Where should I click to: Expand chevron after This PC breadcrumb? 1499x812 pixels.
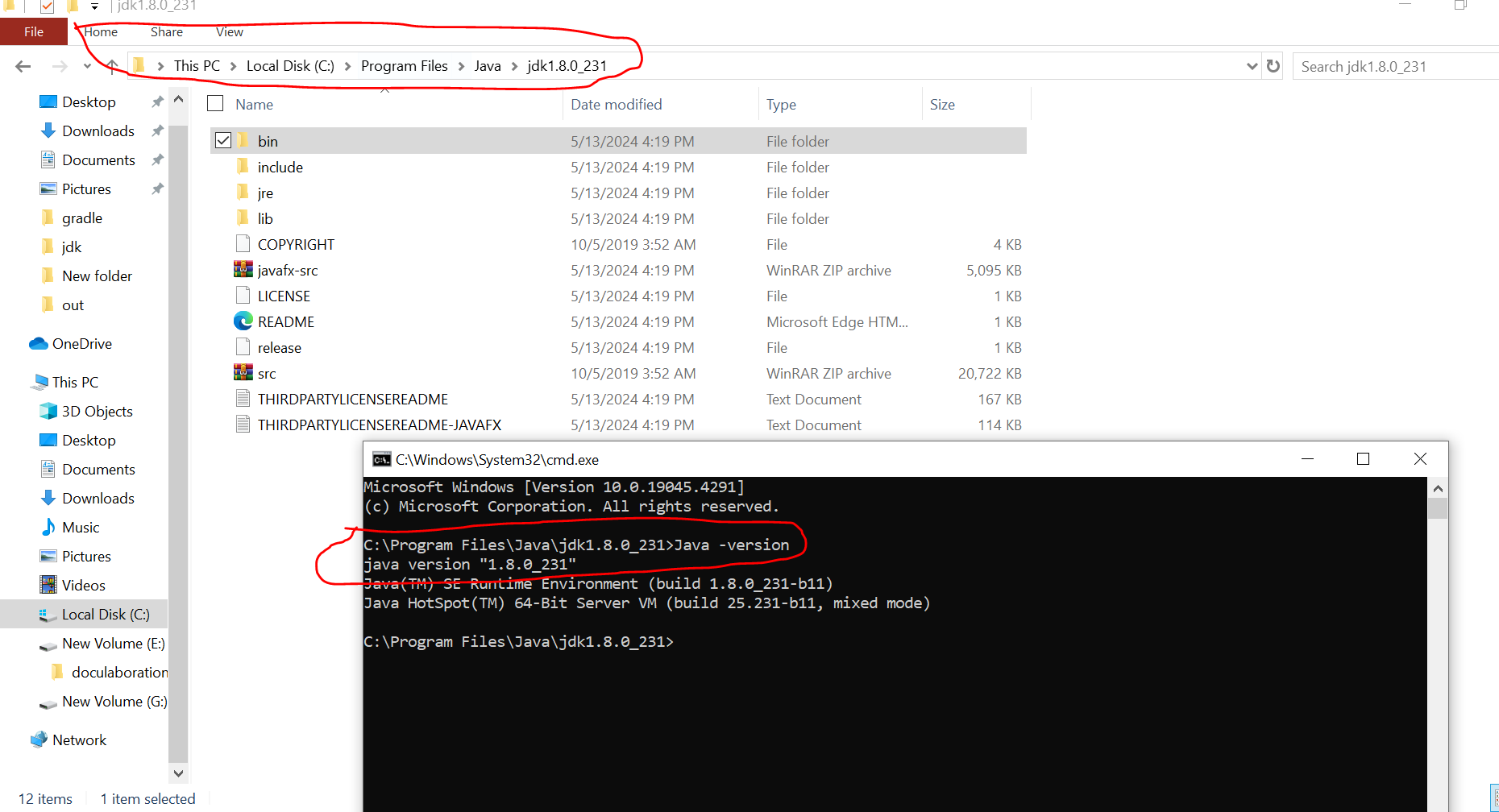click(x=233, y=66)
